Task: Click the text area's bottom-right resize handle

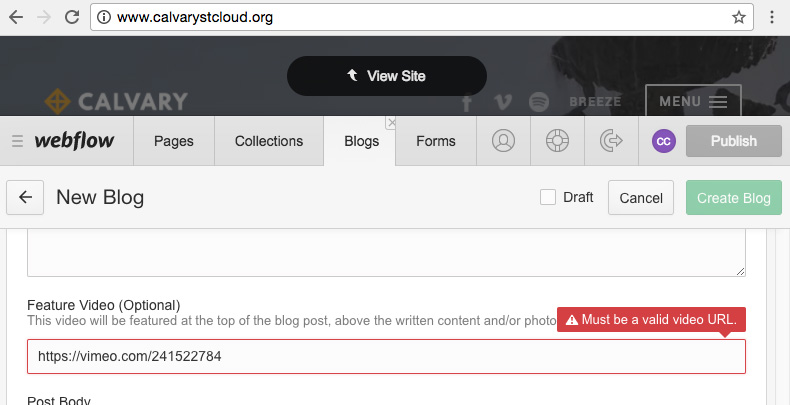Action: click(x=740, y=272)
